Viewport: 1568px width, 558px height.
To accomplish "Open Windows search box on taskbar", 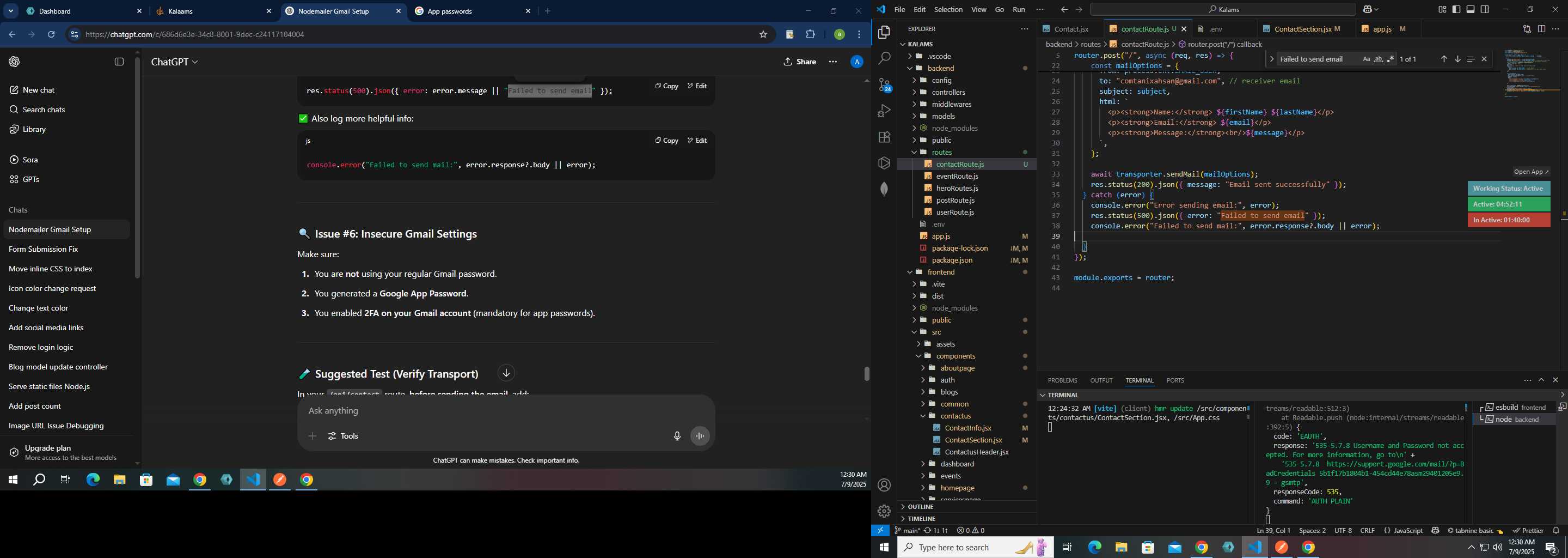I will 975,547.
